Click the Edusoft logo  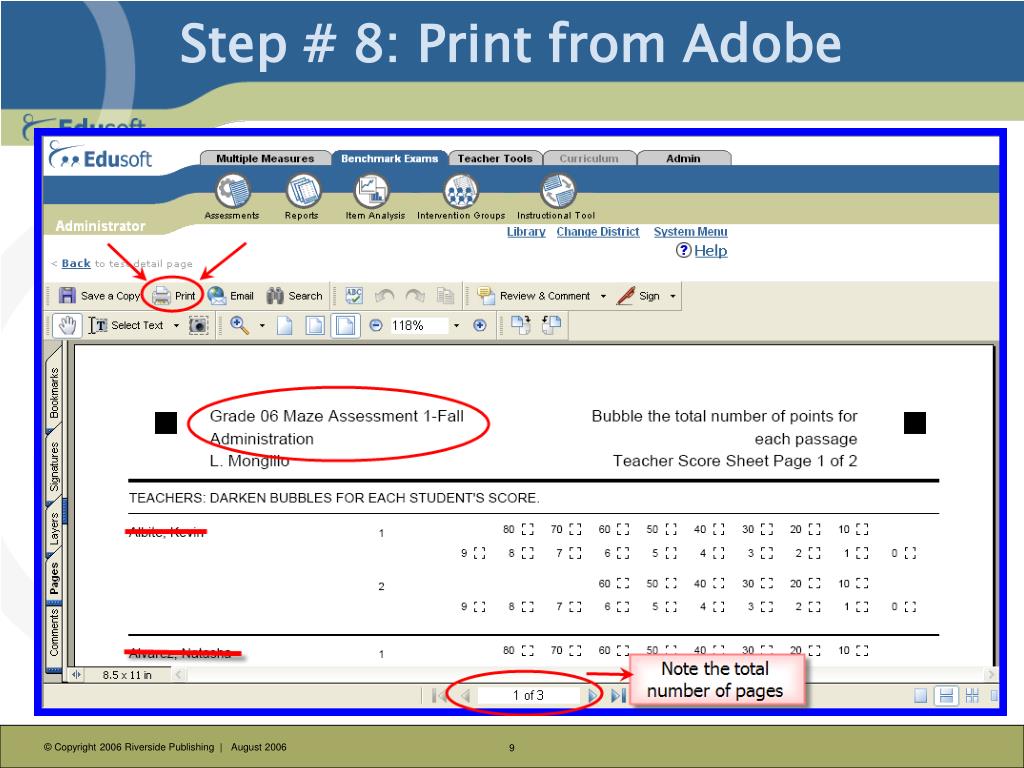click(101, 157)
